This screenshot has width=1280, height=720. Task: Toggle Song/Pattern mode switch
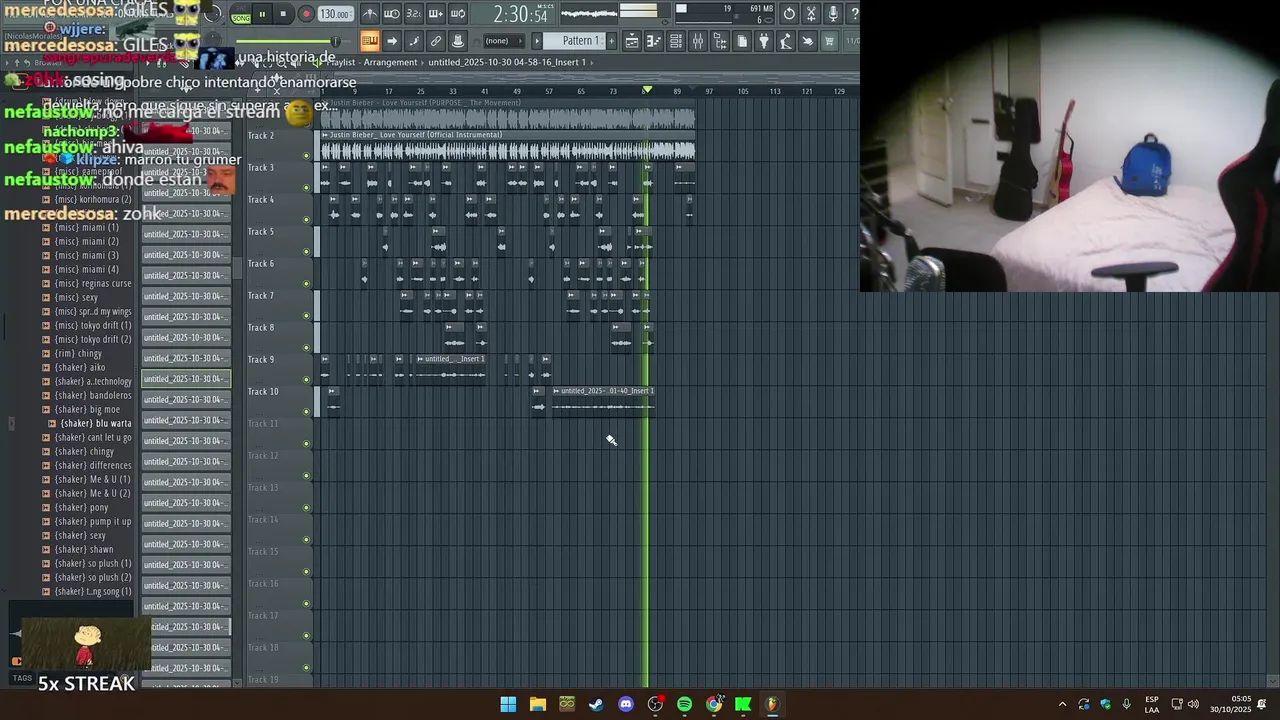pos(241,14)
